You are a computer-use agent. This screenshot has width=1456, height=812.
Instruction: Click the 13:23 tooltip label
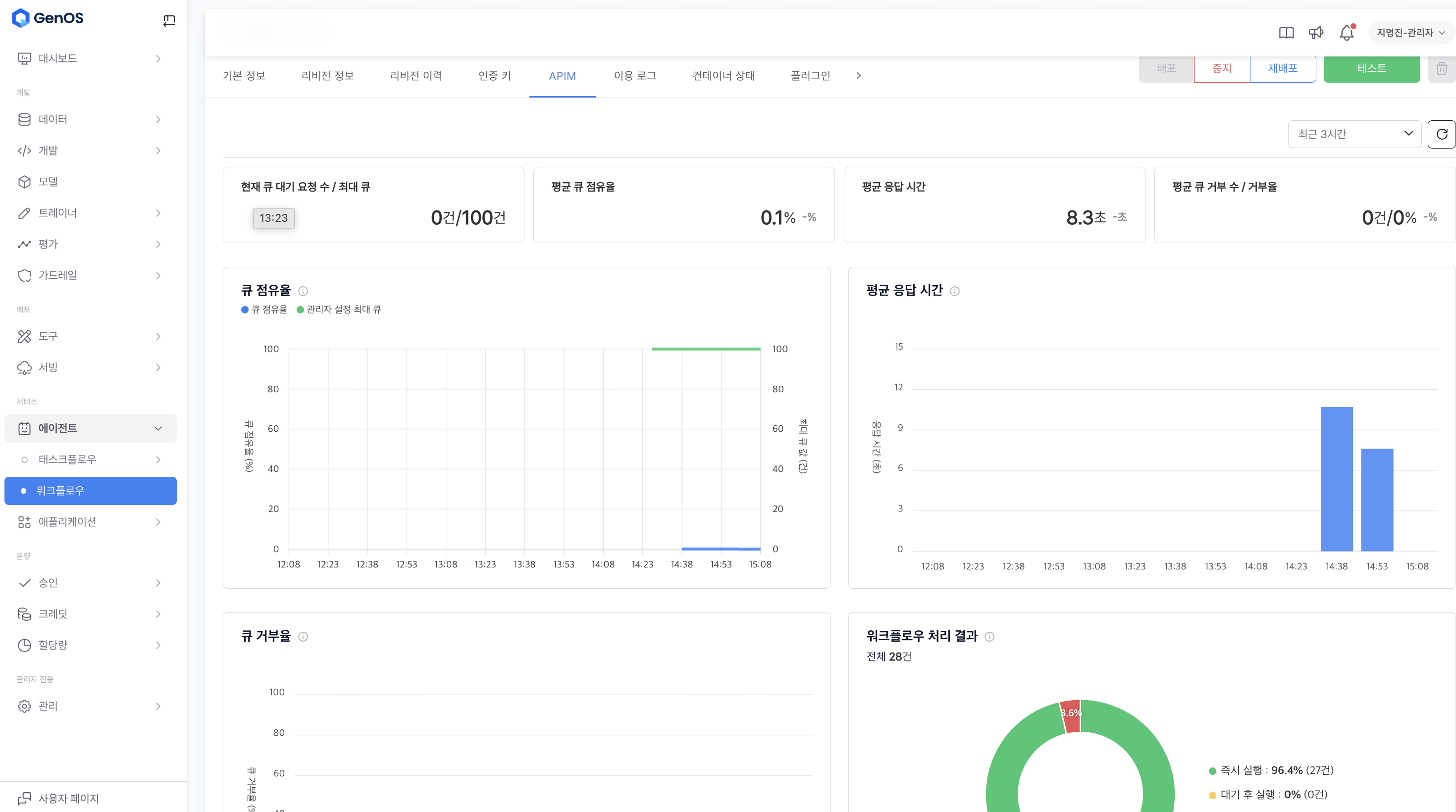(x=273, y=218)
